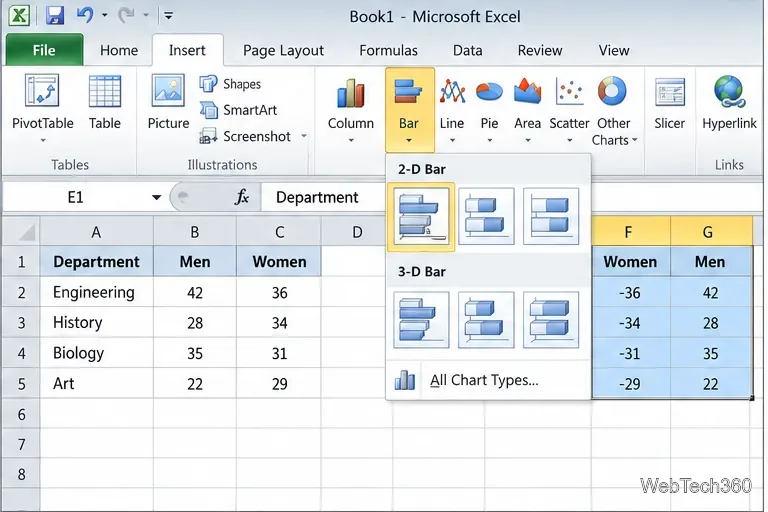Expand the Name Box dropdown arrow
This screenshot has height=512, width=768.
point(156,197)
